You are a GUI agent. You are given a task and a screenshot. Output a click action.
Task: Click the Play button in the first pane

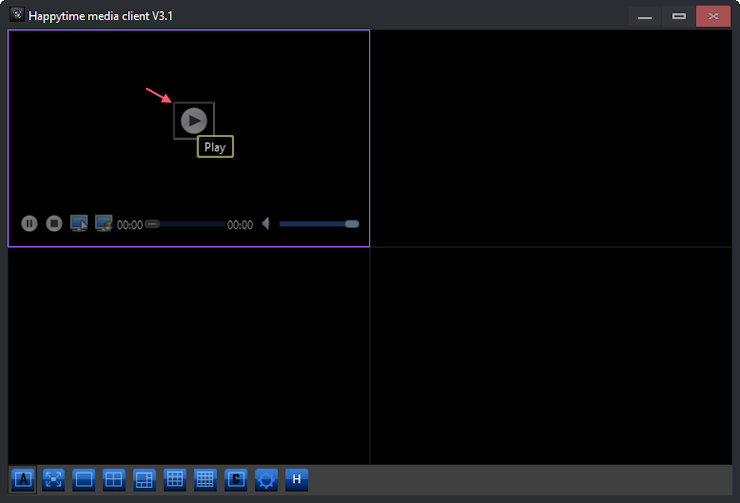(194, 121)
